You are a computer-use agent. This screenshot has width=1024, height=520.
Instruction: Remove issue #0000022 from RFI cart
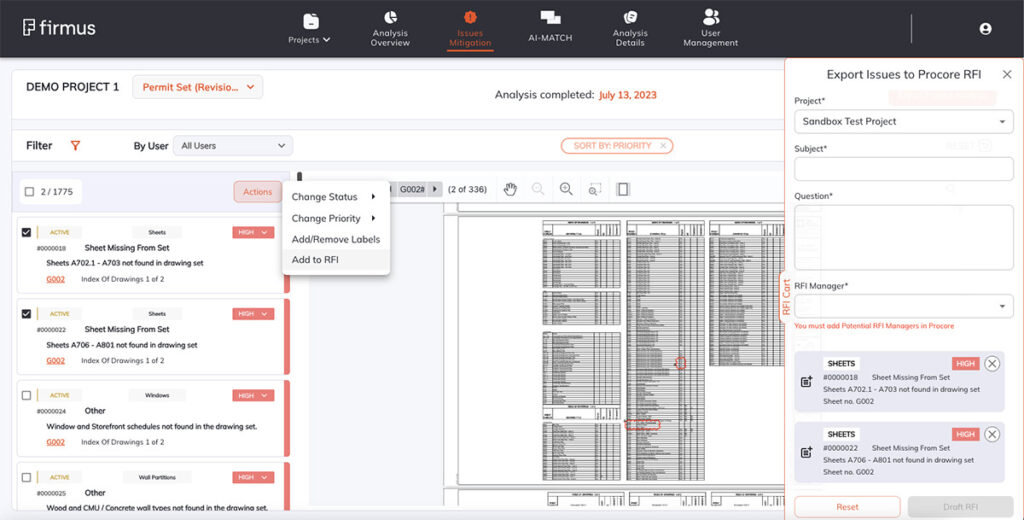[x=992, y=434]
